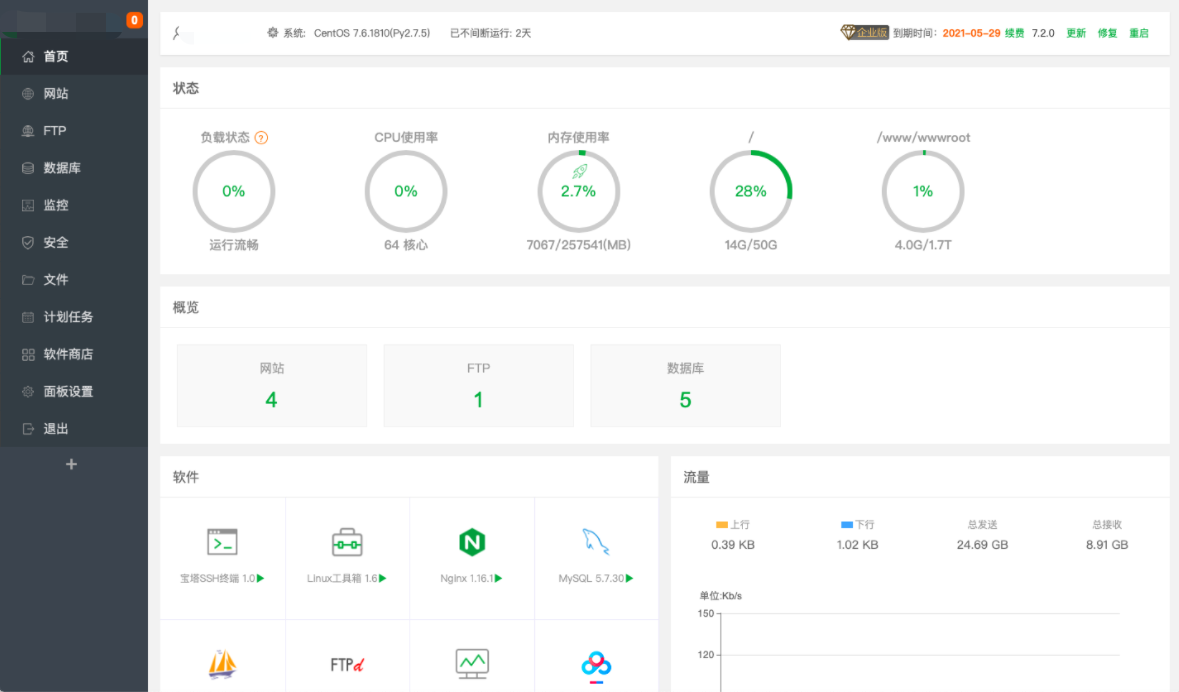Click the 运行流畅 status text

point(234,245)
